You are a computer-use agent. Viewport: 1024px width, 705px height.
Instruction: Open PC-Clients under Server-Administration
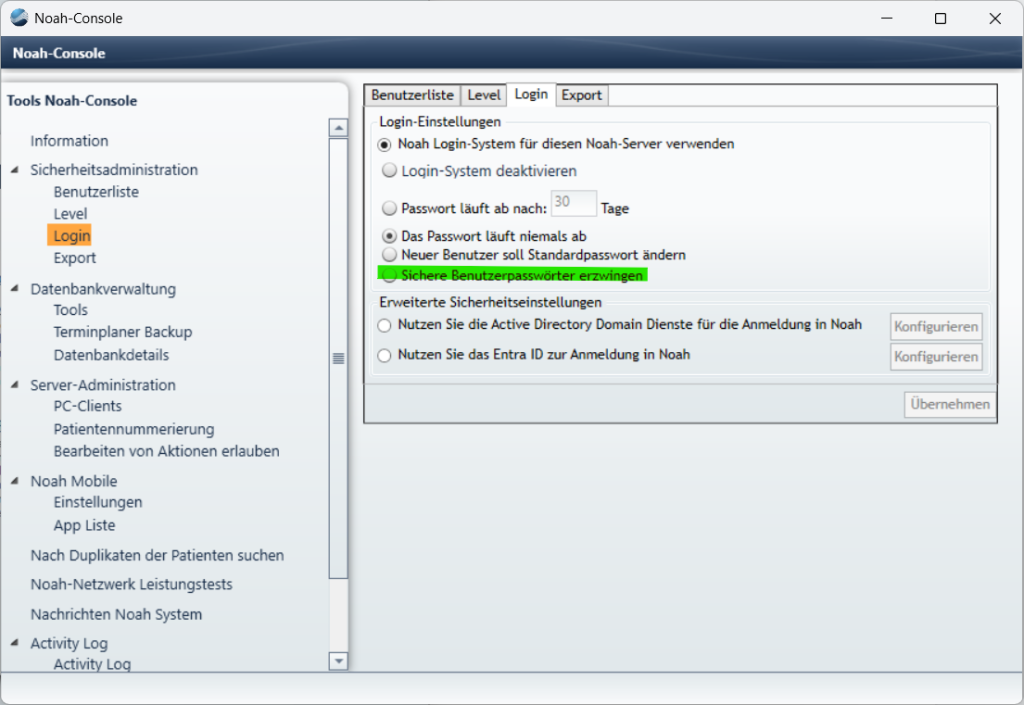(88, 406)
